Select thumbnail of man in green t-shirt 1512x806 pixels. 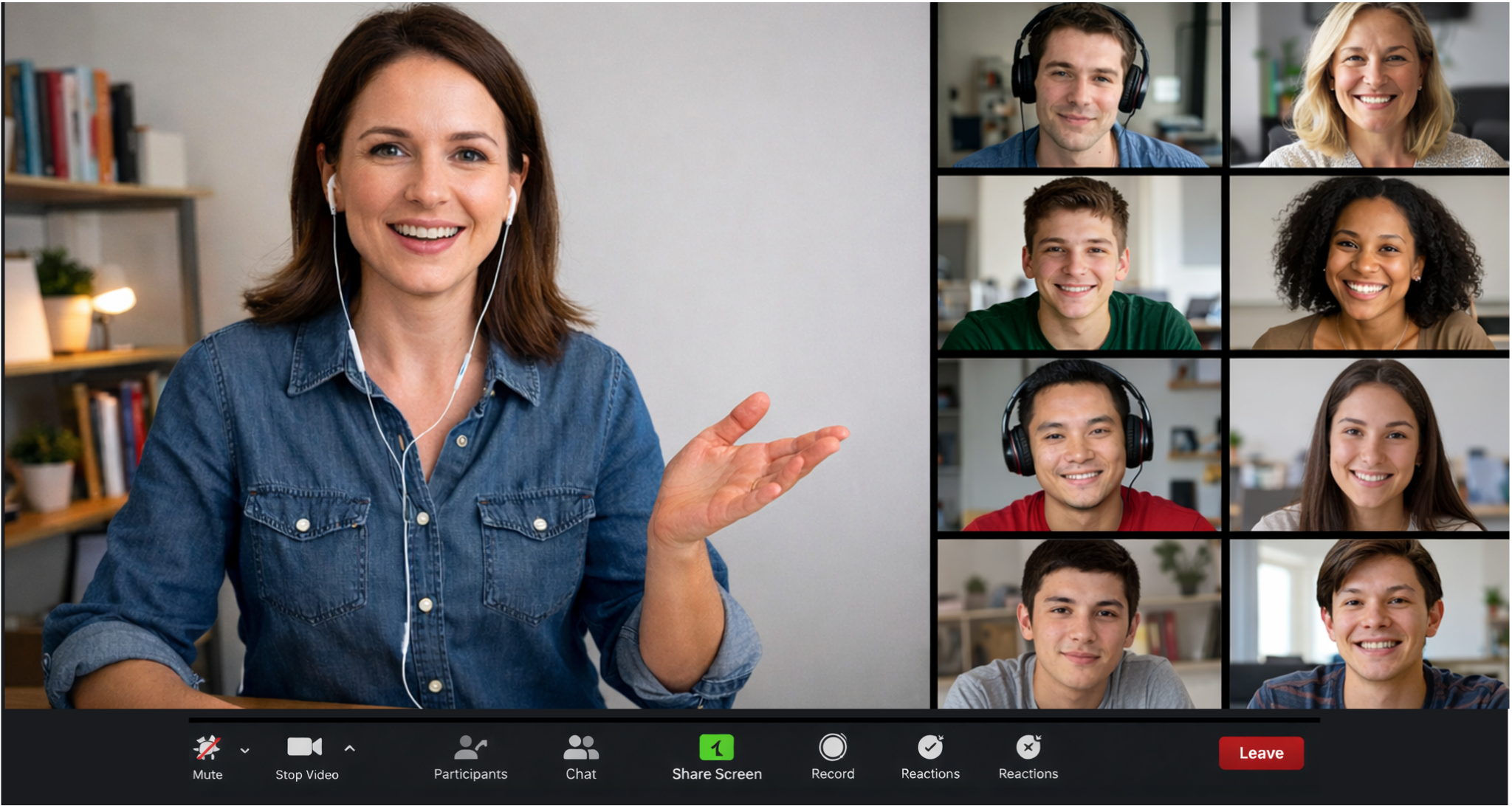pos(1079,263)
